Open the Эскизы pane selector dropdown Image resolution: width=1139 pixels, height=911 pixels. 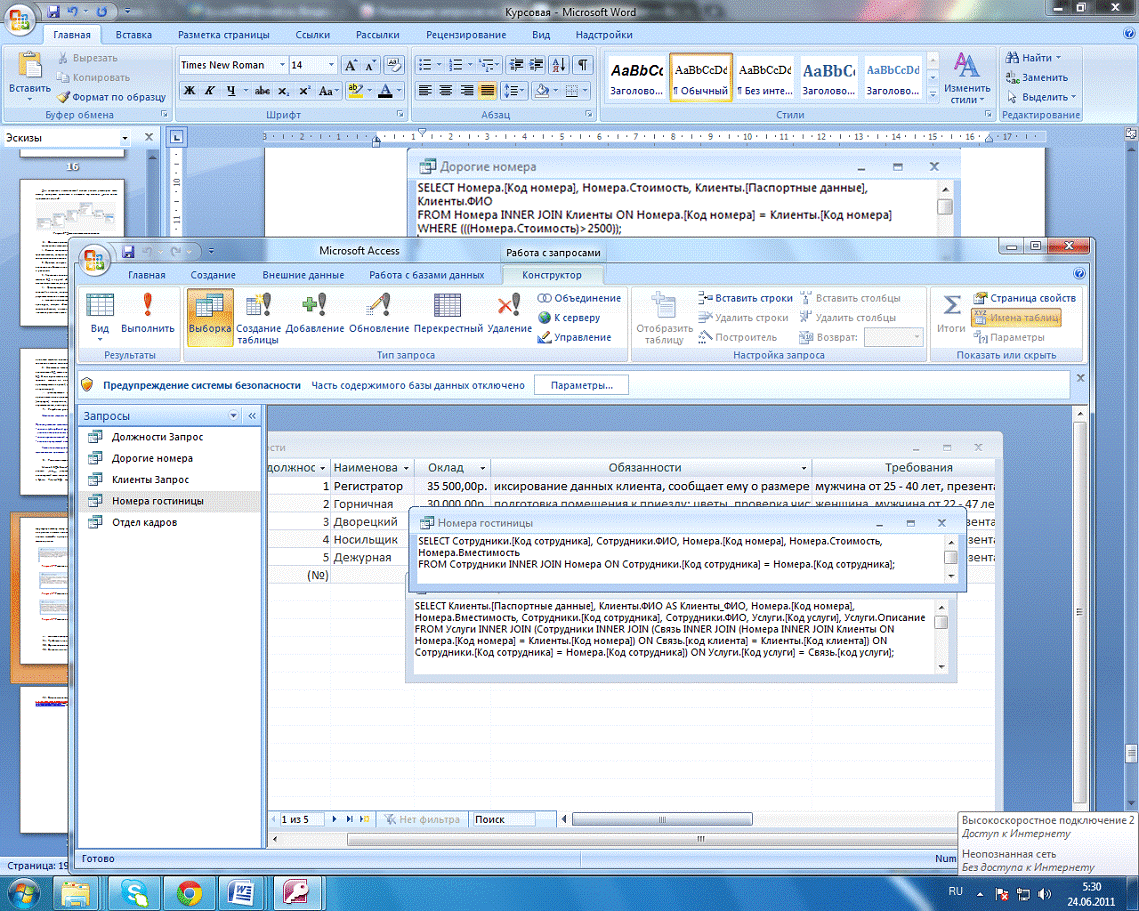pyautogui.click(x=124, y=138)
